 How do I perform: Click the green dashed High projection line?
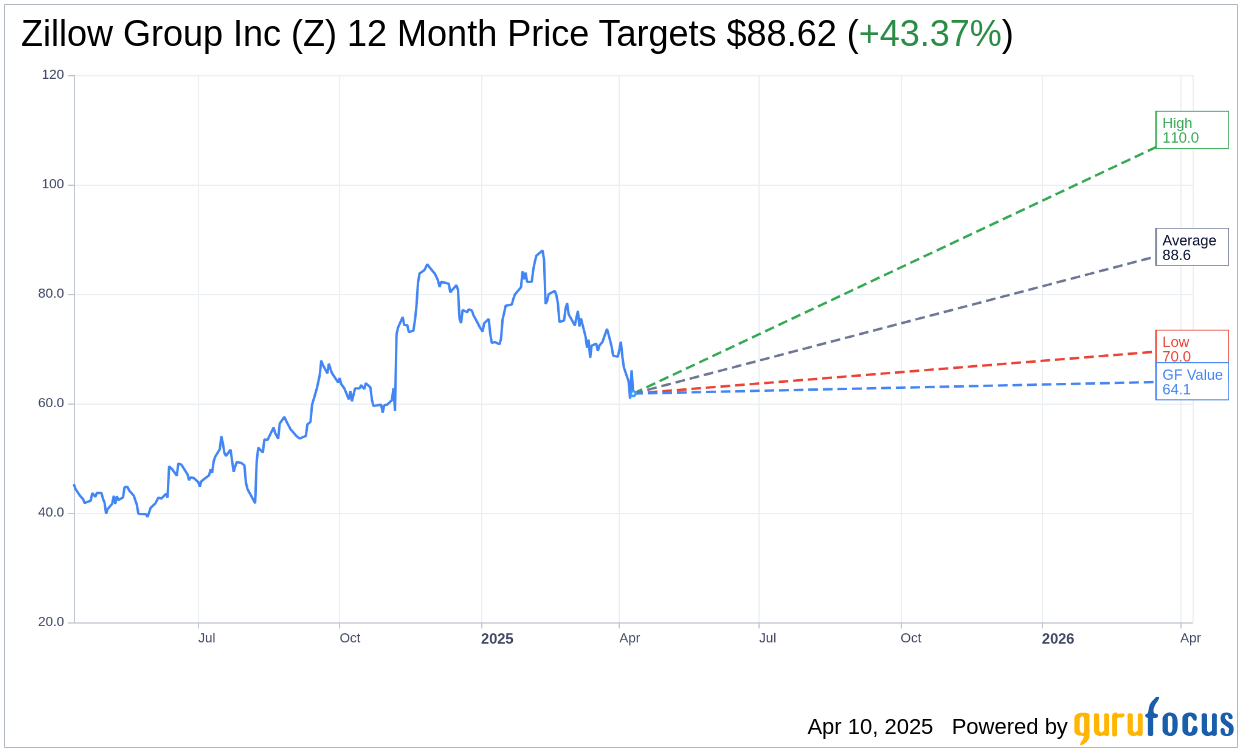point(900,267)
